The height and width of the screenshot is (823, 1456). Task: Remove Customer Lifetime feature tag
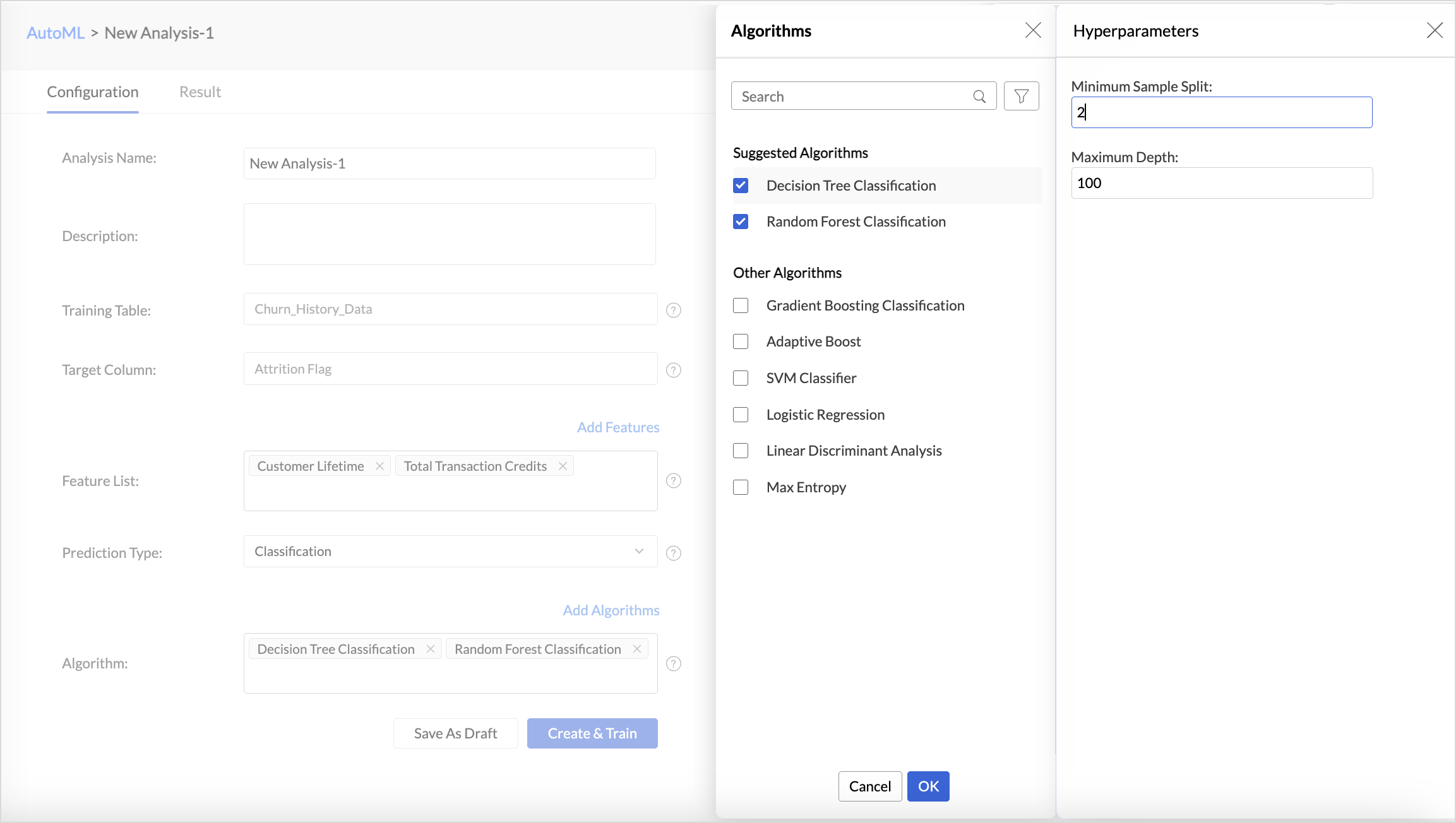click(x=379, y=466)
